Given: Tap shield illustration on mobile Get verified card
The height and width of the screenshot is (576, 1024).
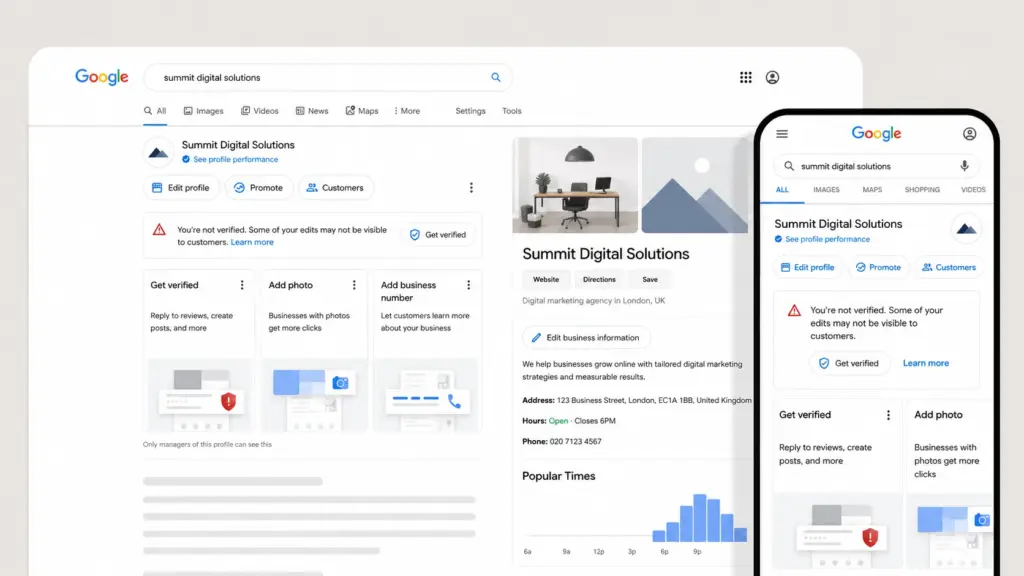Looking at the screenshot, I should click(870, 537).
